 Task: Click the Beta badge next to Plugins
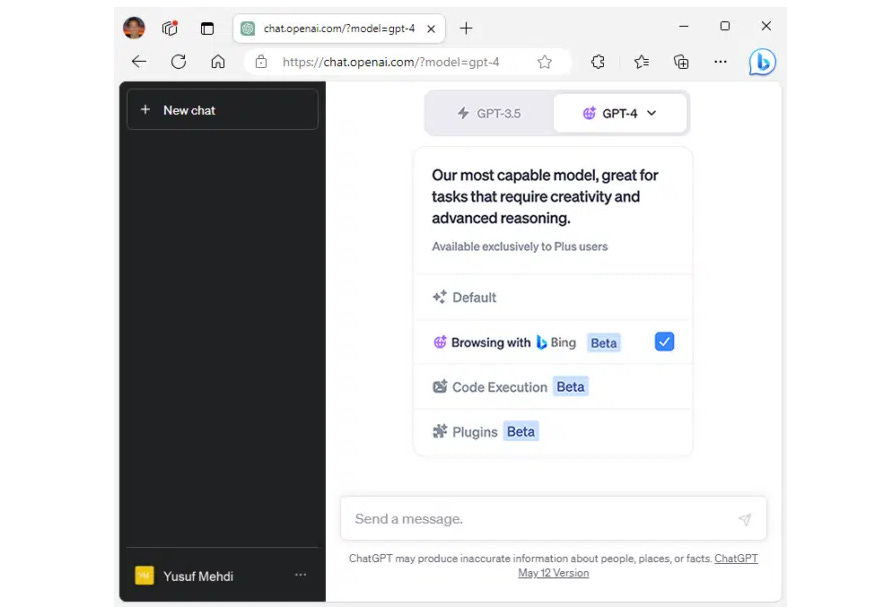coord(521,431)
